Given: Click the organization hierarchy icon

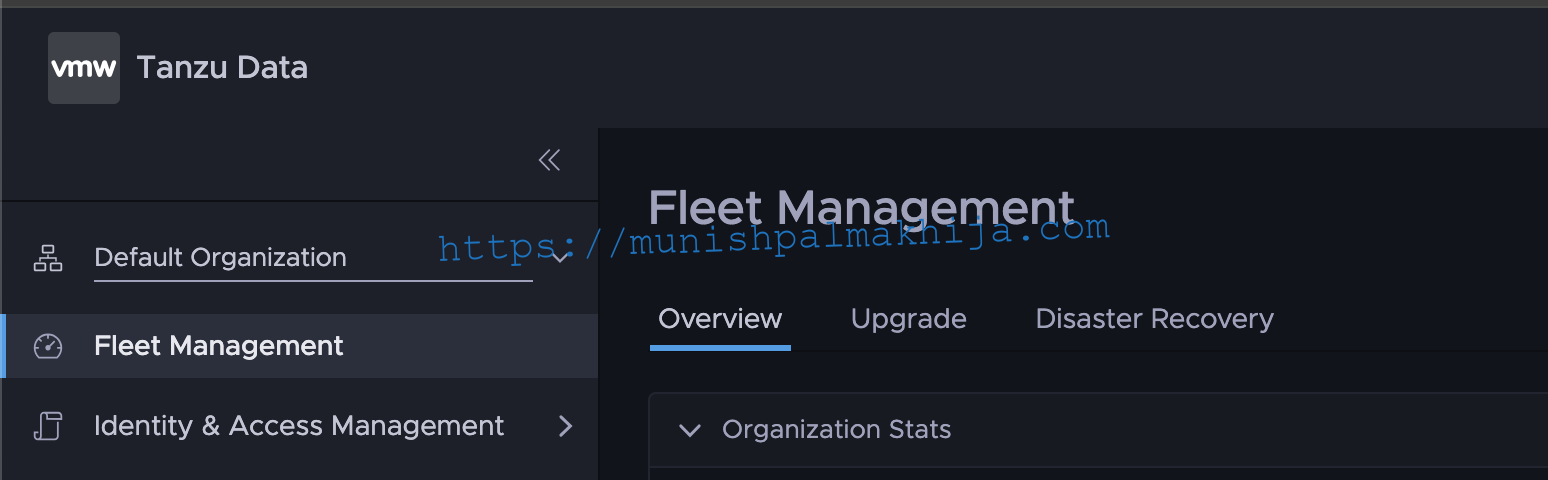Looking at the screenshot, I should 48,258.
